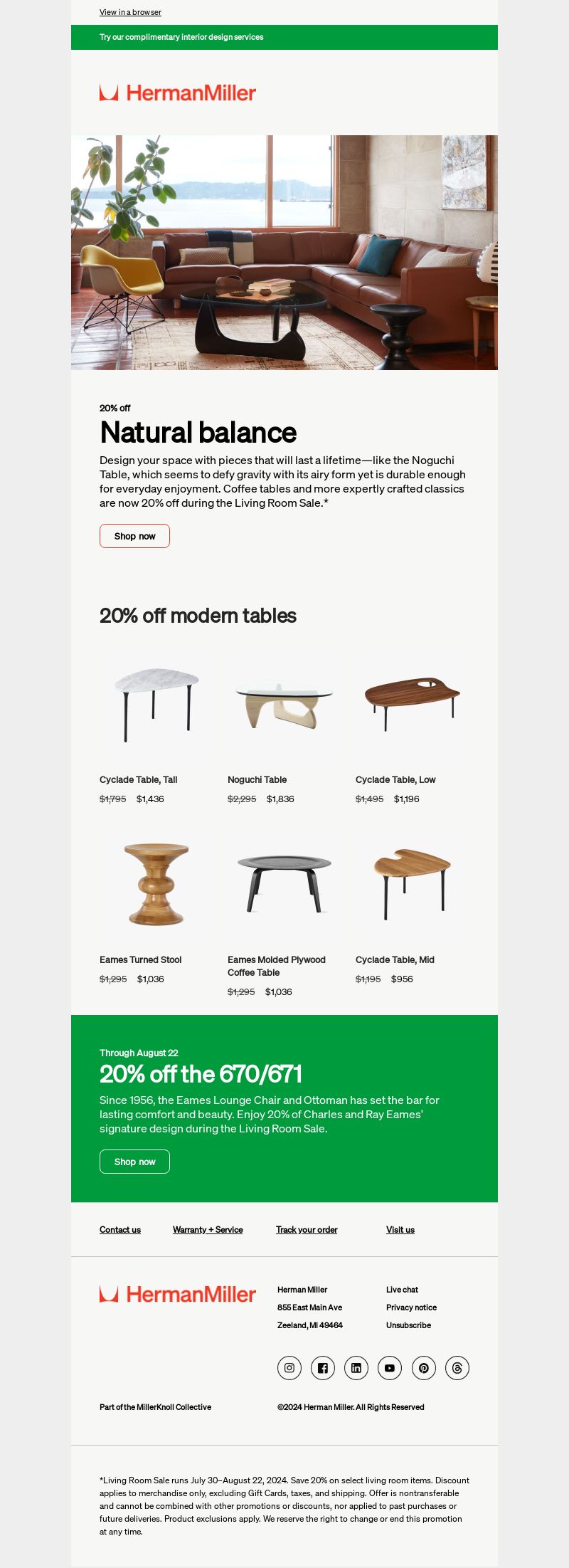Click the footer Herman Miller logo
This screenshot has height=1568, width=569.
[x=178, y=1294]
